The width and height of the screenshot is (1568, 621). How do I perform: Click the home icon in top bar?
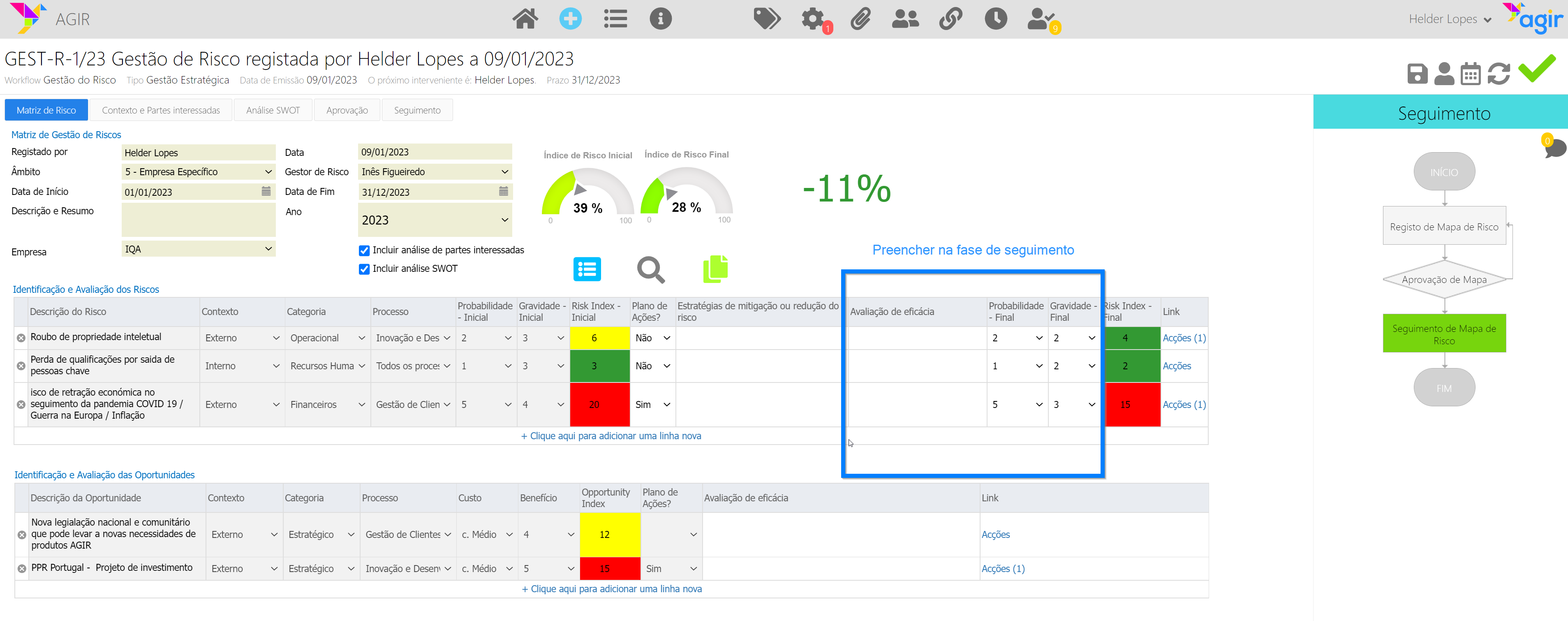[x=525, y=19]
